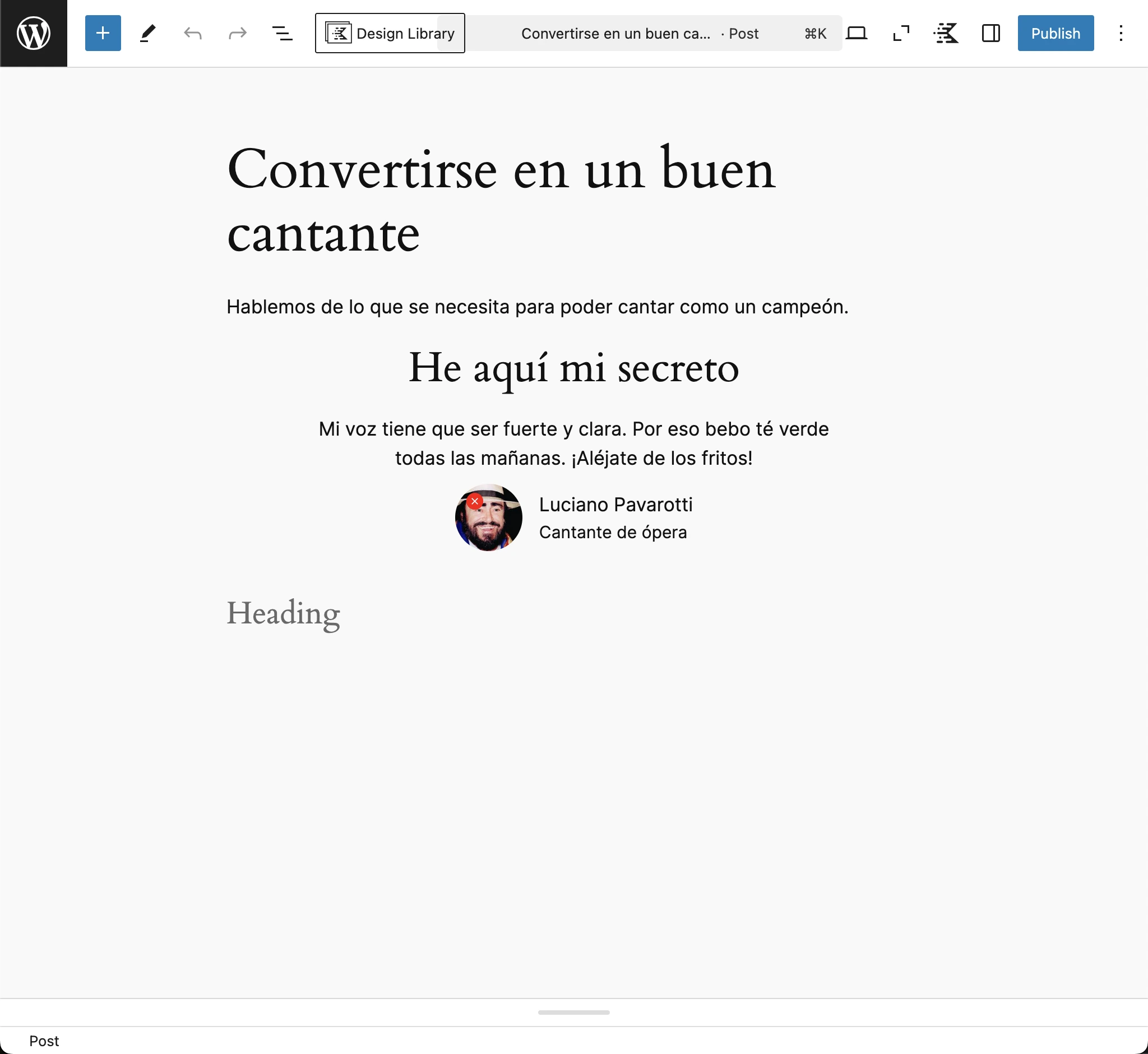Click the WordPress logo
The image size is (1148, 1054).
[33, 33]
